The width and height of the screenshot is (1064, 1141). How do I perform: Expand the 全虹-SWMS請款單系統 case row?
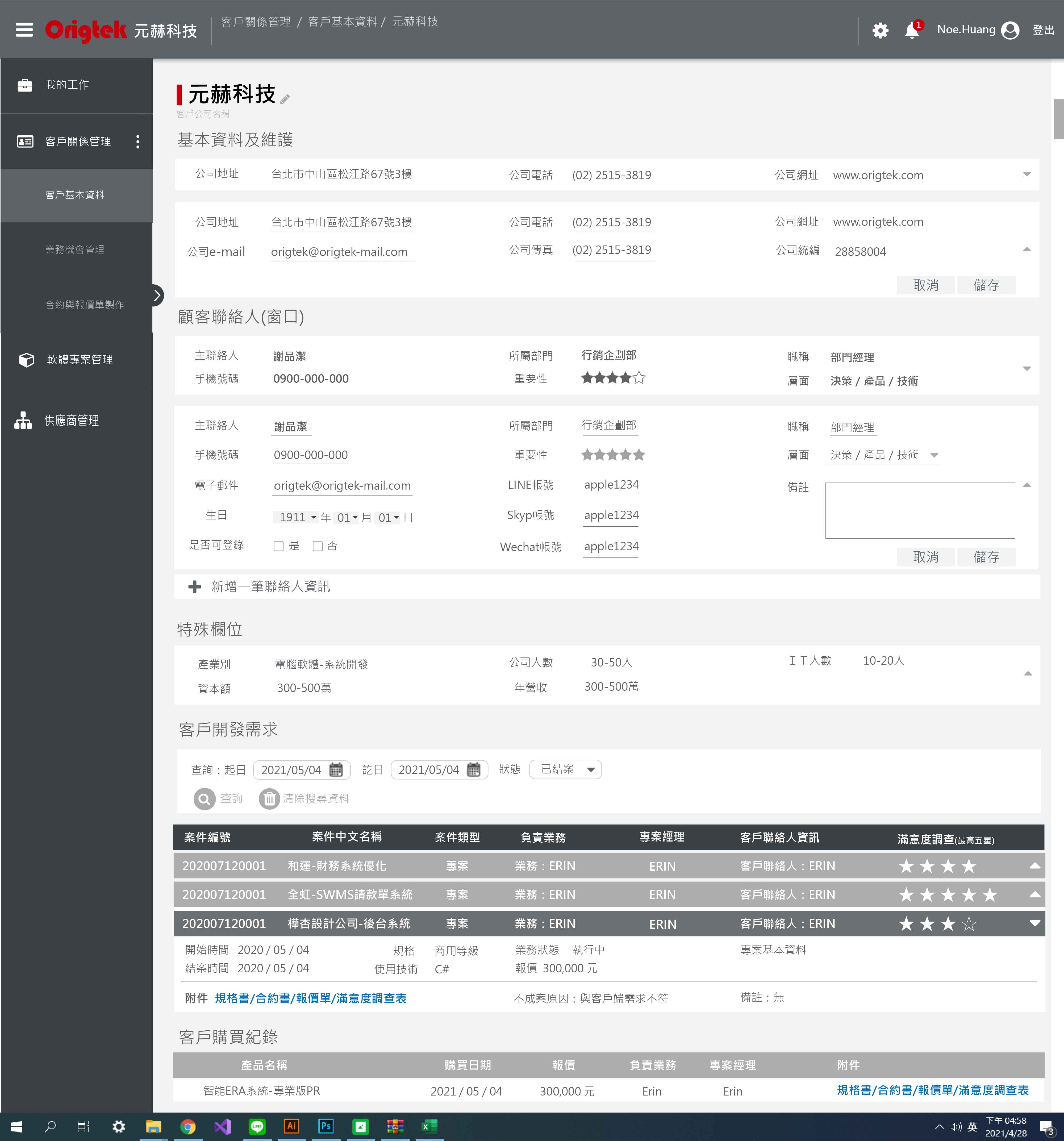[x=1035, y=895]
